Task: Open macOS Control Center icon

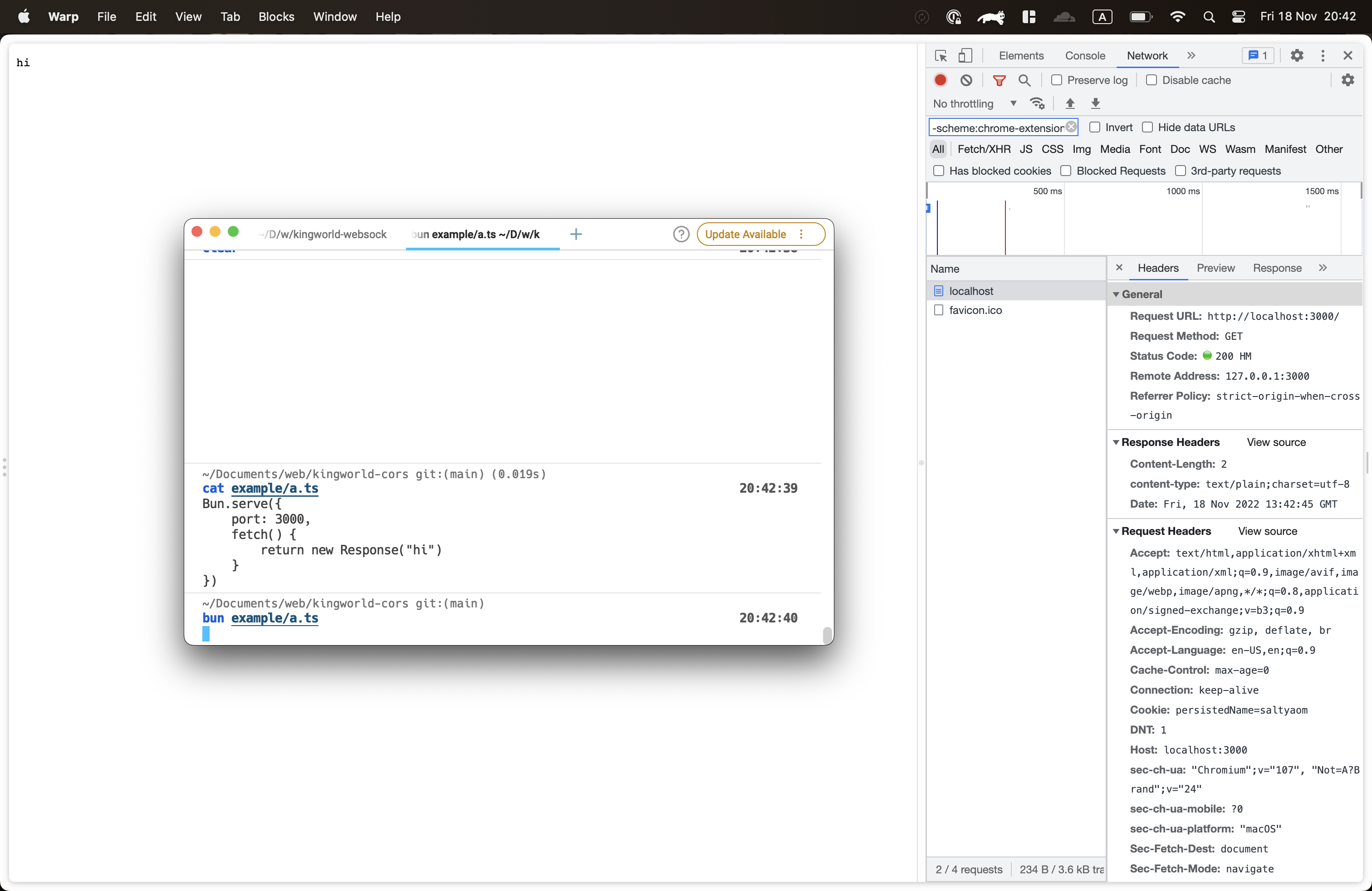Action: (x=1238, y=17)
